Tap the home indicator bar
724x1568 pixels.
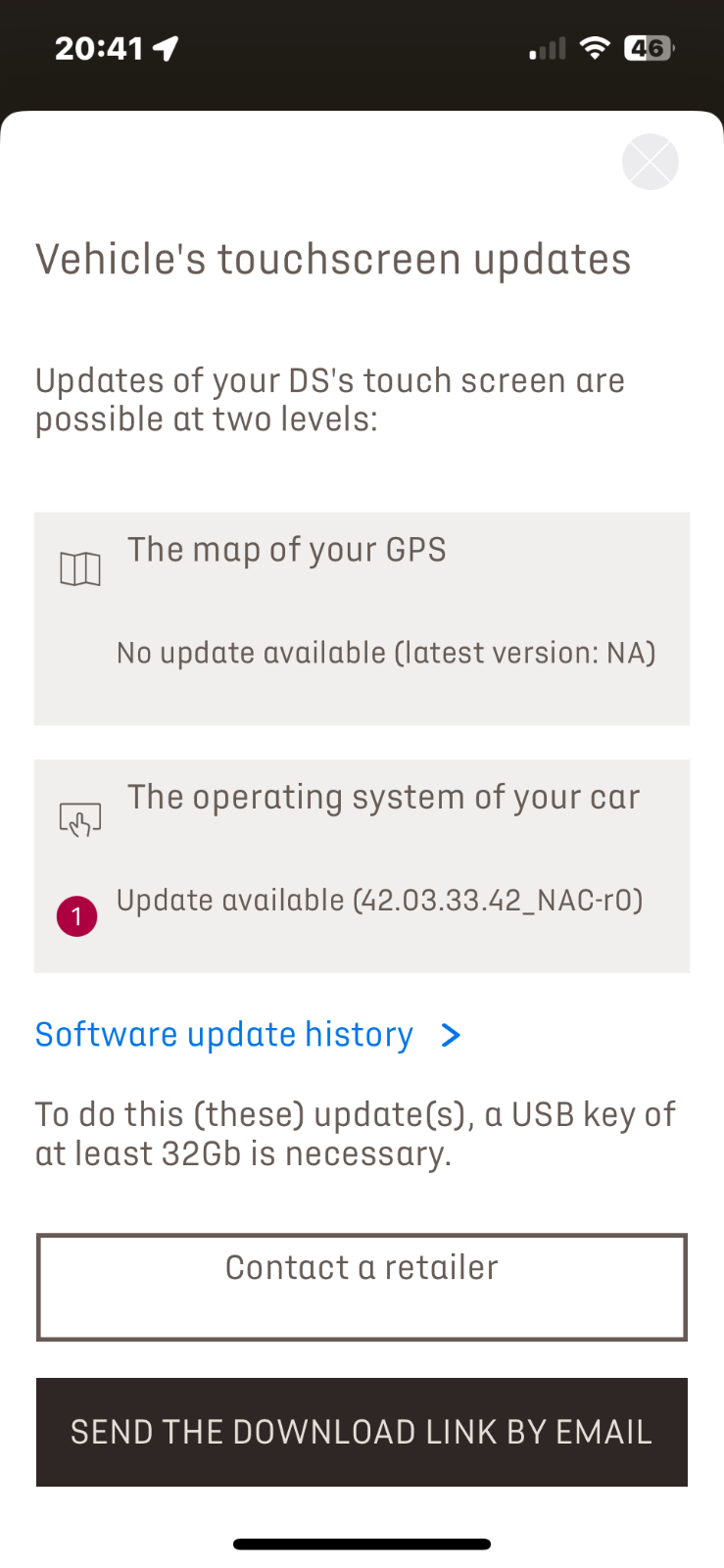coord(362,1544)
